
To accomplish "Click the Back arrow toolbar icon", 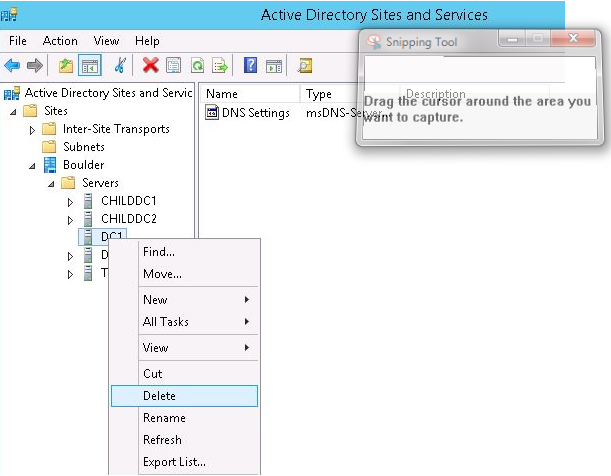I will pyautogui.click(x=12, y=65).
